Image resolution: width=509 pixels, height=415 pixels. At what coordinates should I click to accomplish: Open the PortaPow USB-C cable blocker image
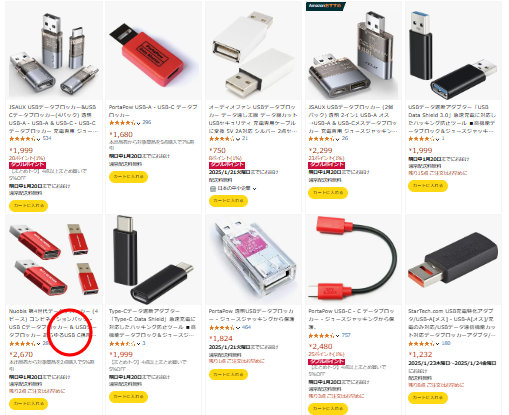[x=353, y=260]
